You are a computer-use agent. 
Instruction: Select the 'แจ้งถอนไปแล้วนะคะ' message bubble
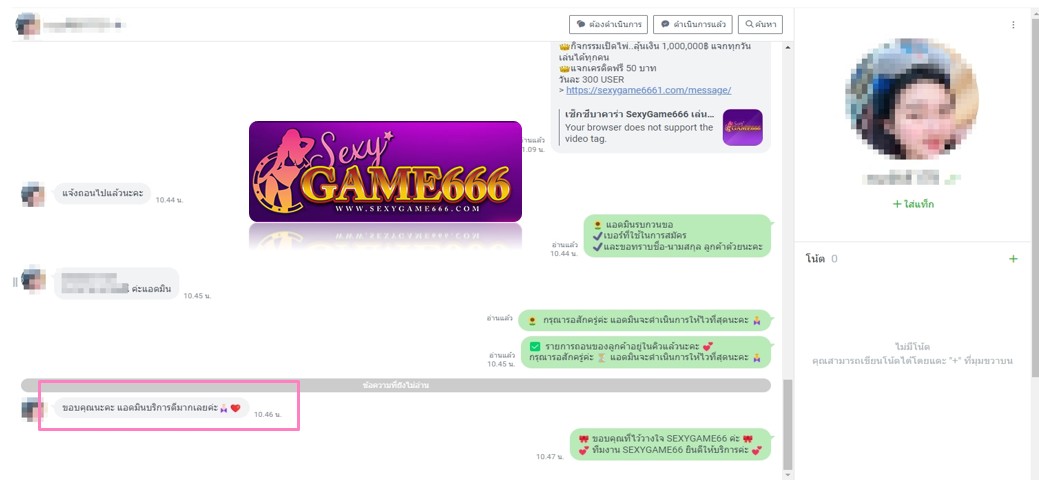[102, 194]
